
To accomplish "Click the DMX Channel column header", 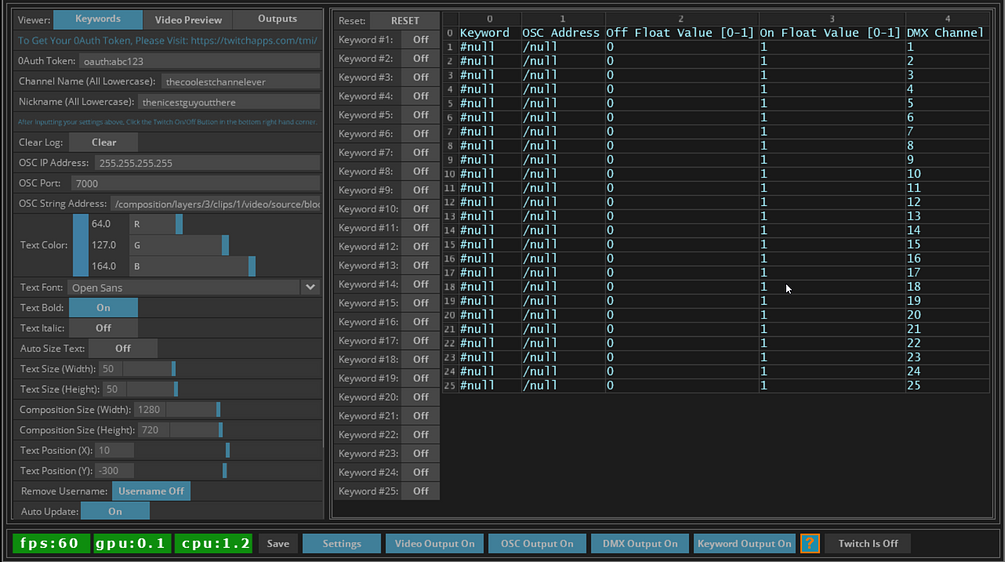I will pos(947,33).
